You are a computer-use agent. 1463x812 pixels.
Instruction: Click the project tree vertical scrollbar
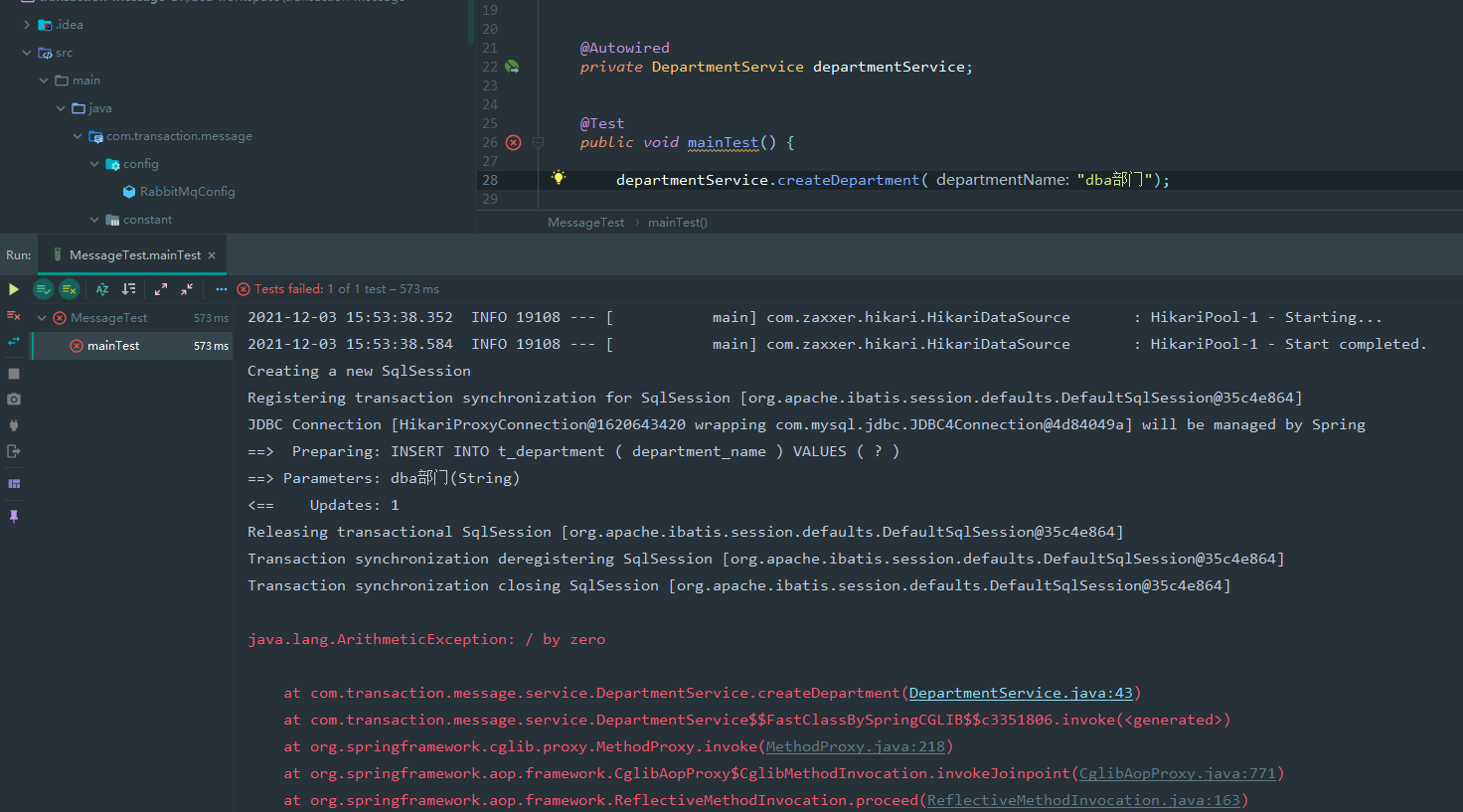click(x=469, y=22)
